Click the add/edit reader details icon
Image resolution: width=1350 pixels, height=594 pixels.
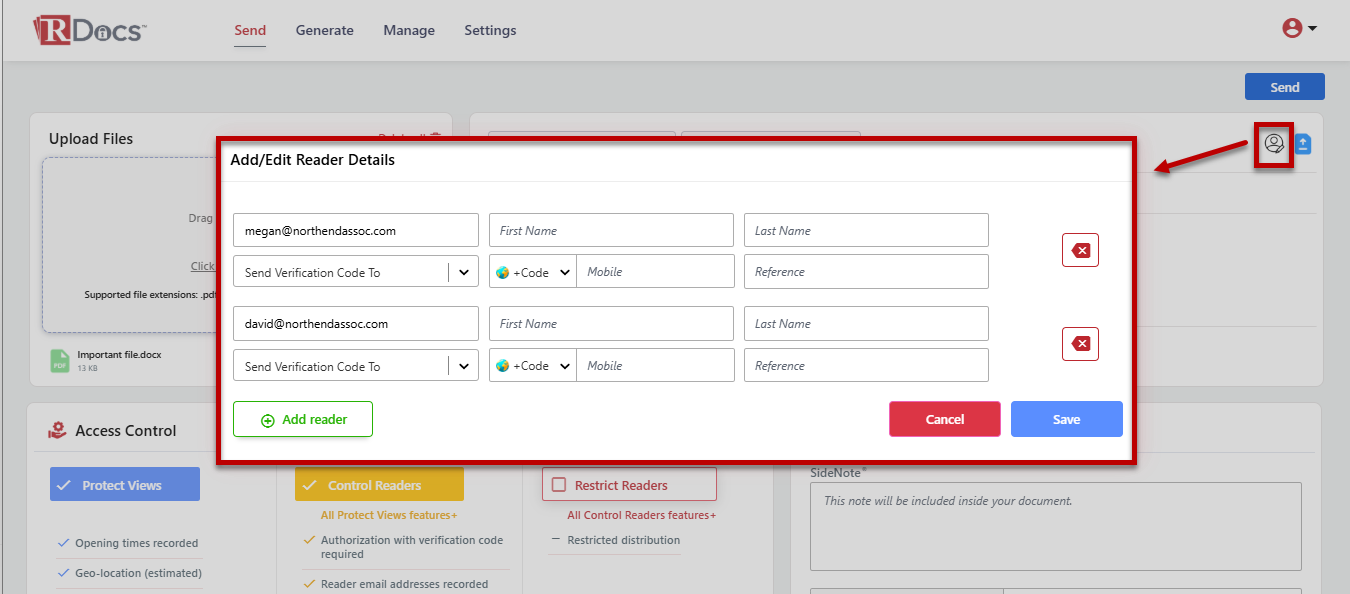pos(1273,144)
